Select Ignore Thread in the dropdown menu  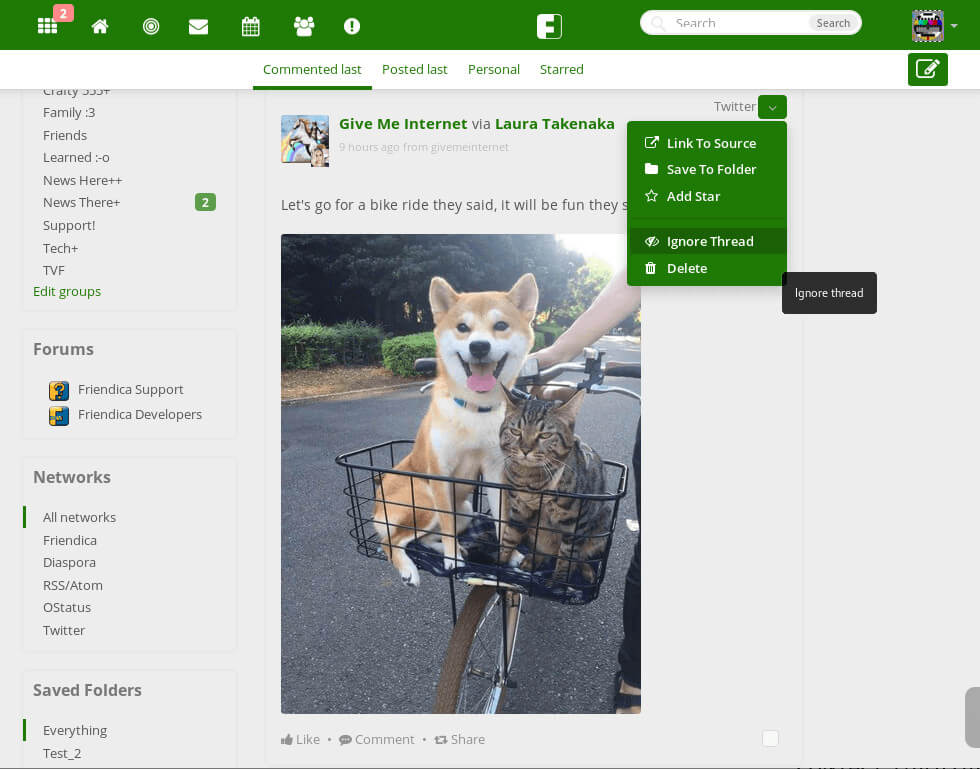click(709, 241)
